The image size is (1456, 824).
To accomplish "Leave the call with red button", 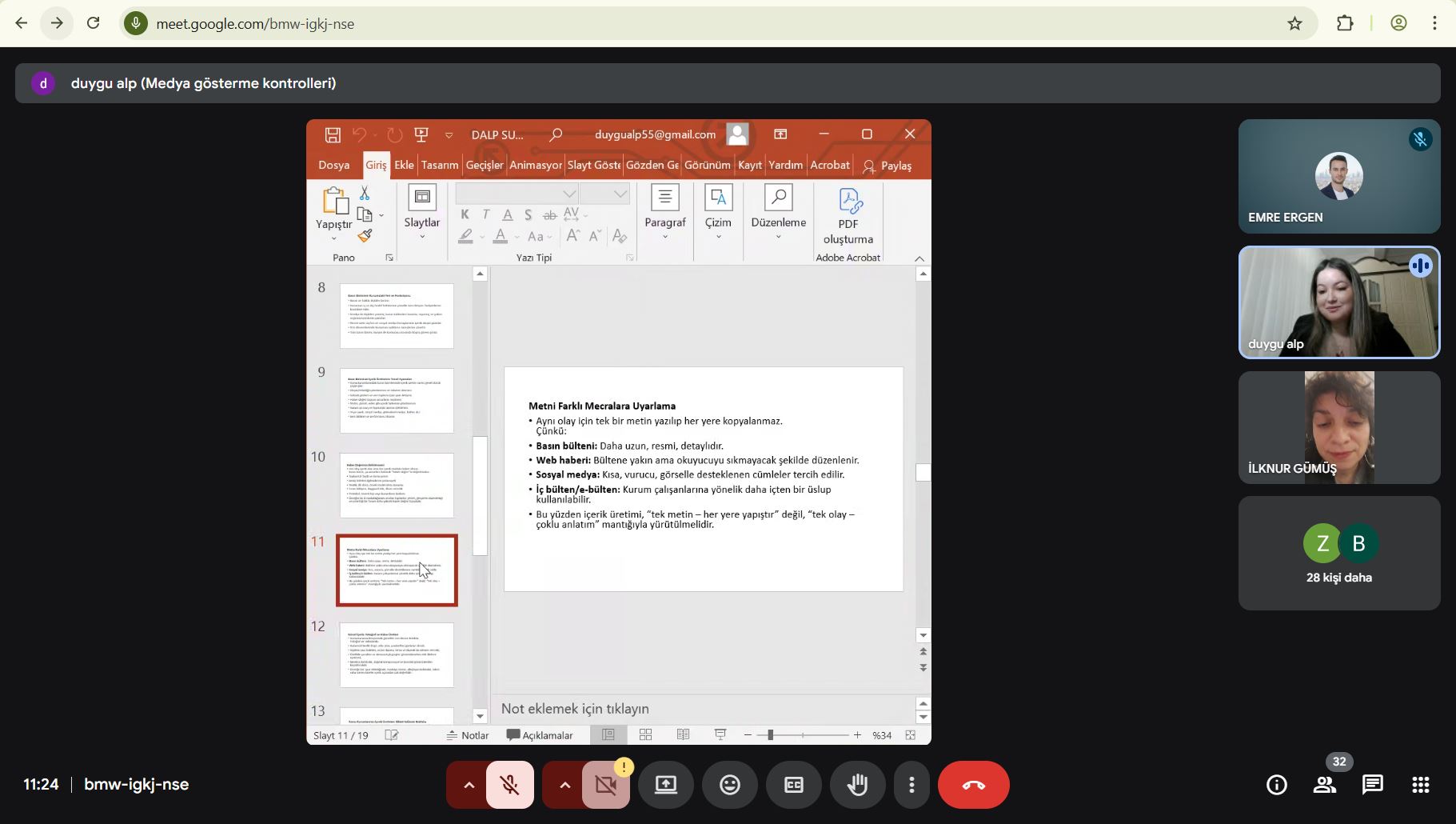I will [x=973, y=785].
